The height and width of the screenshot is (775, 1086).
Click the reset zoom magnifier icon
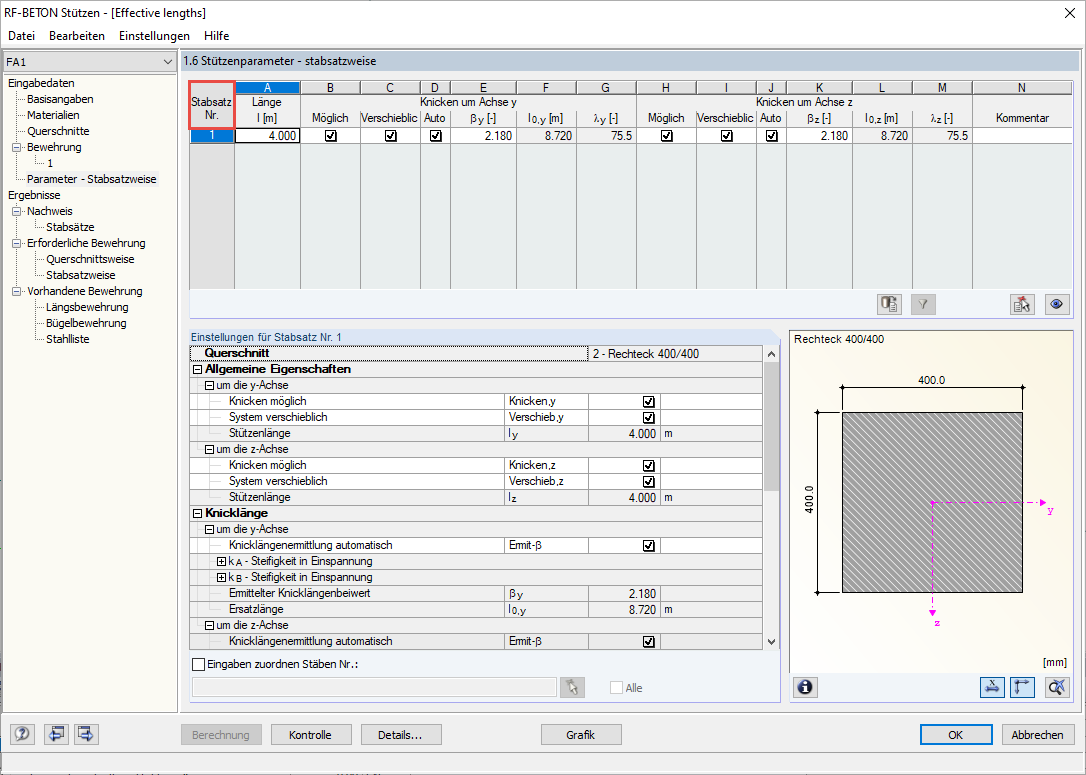coord(1057,687)
